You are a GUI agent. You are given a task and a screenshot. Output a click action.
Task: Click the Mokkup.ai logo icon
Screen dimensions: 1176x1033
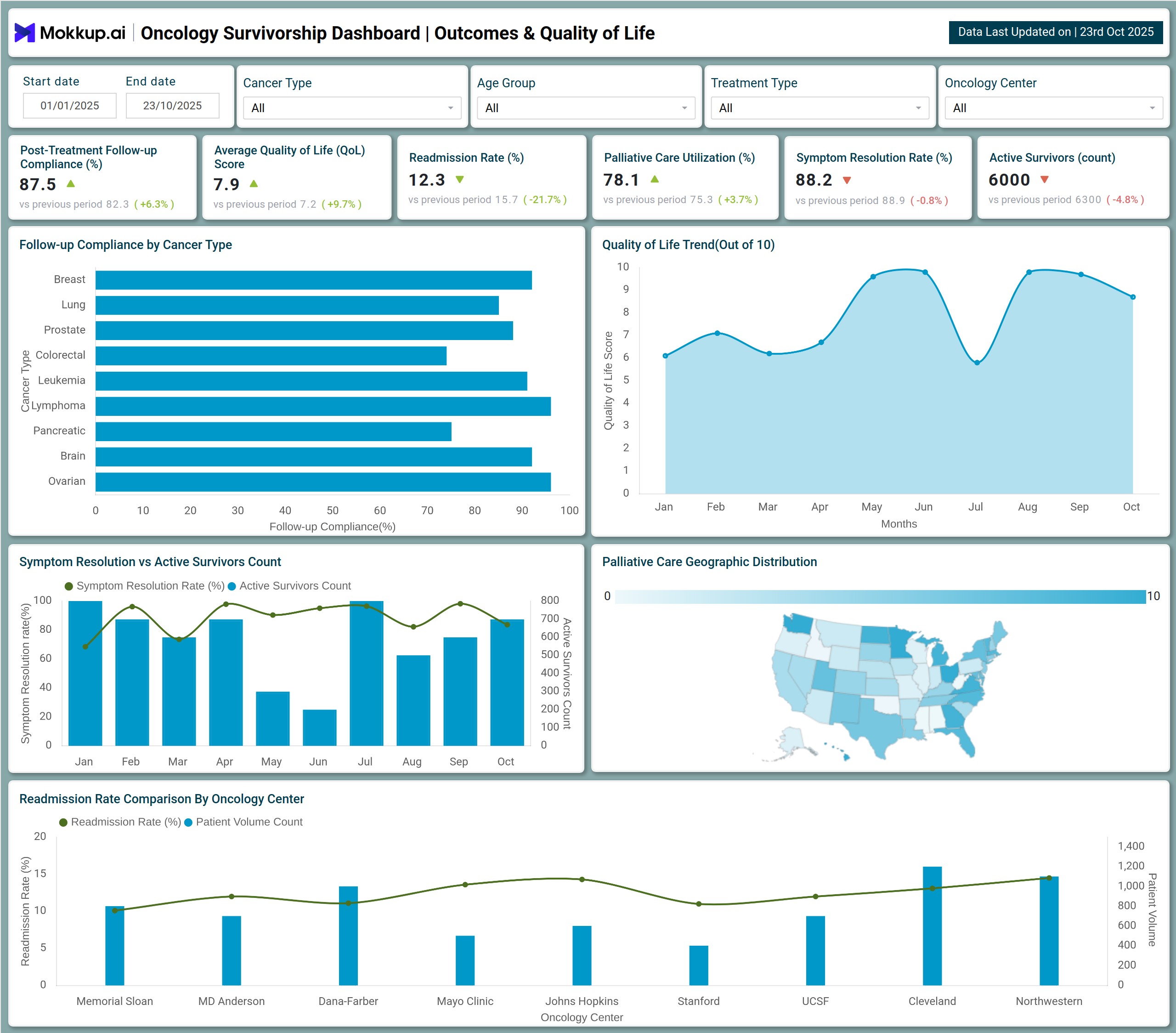(x=25, y=33)
